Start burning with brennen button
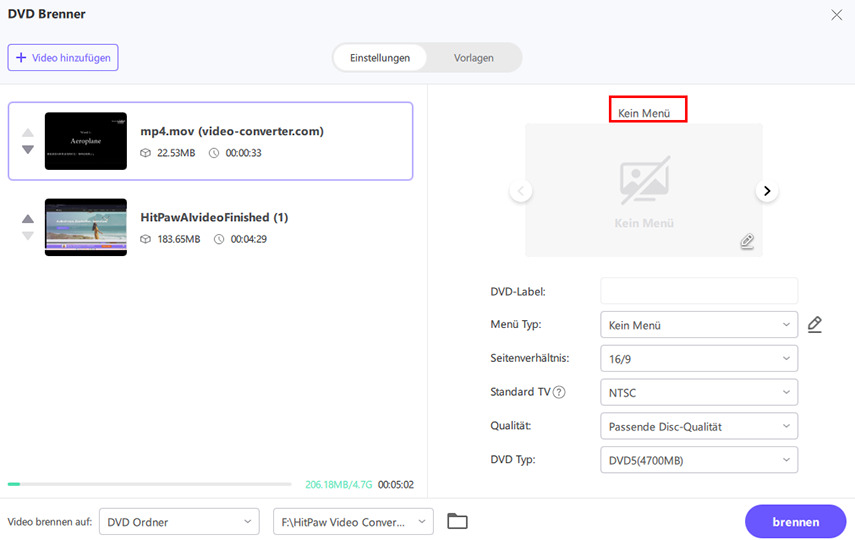The height and width of the screenshot is (540, 855). pyautogui.click(x=796, y=521)
